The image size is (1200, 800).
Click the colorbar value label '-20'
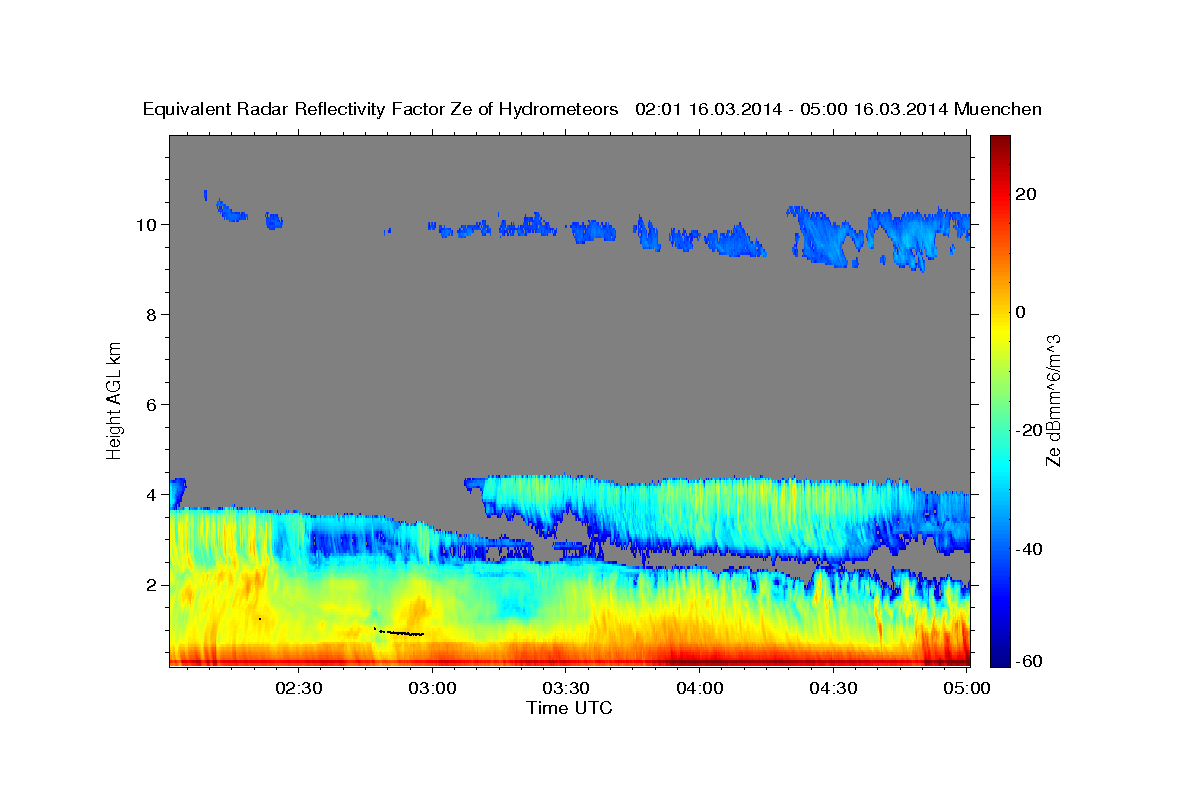click(1027, 430)
